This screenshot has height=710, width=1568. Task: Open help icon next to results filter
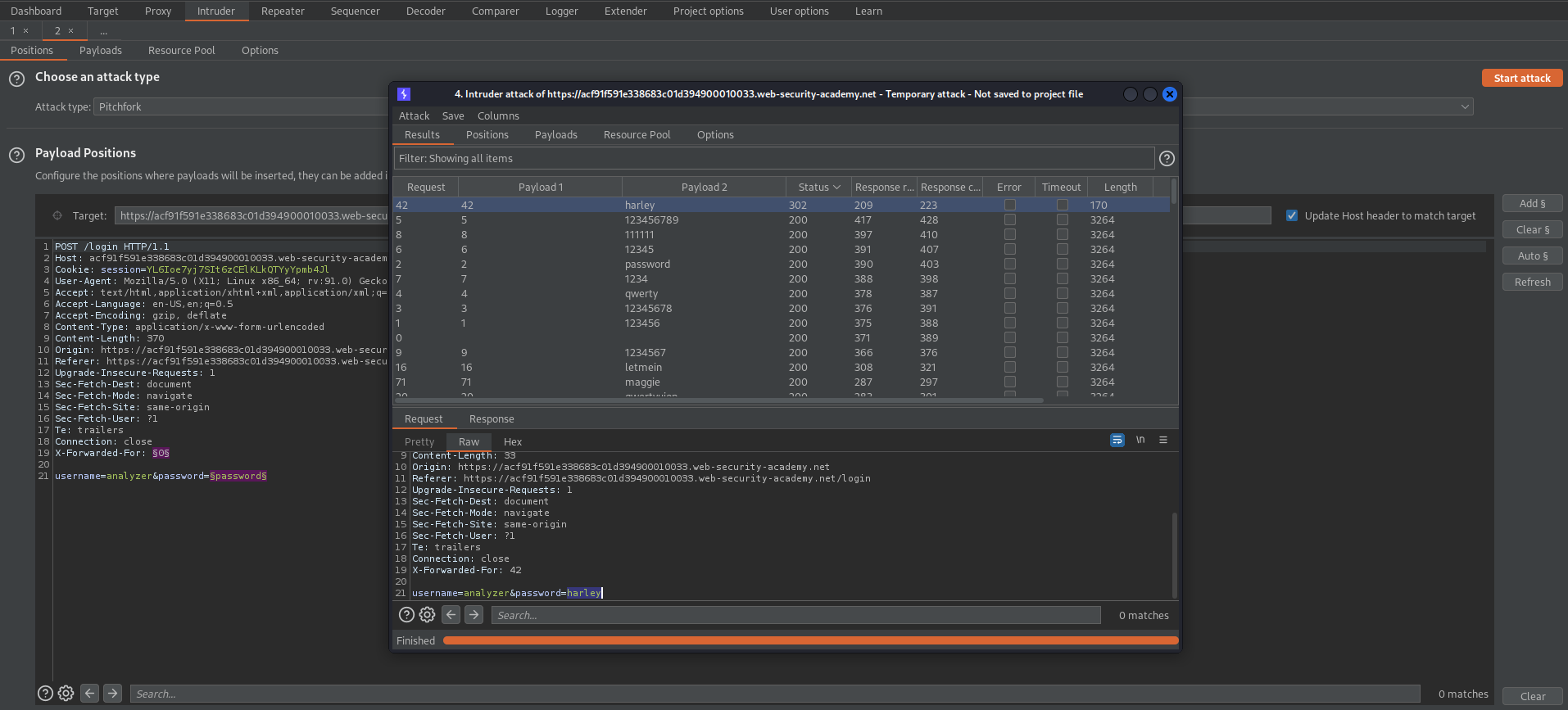(1167, 159)
